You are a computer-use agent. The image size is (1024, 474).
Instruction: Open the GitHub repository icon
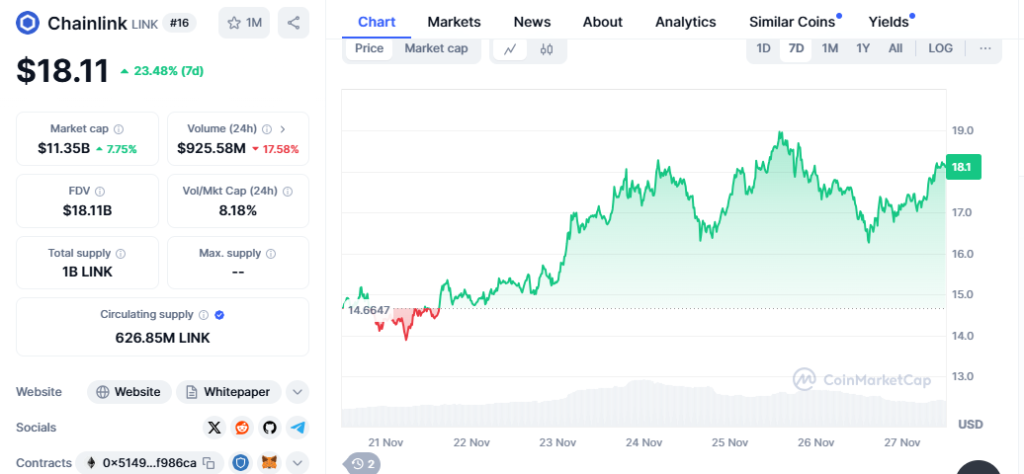pyautogui.click(x=269, y=427)
